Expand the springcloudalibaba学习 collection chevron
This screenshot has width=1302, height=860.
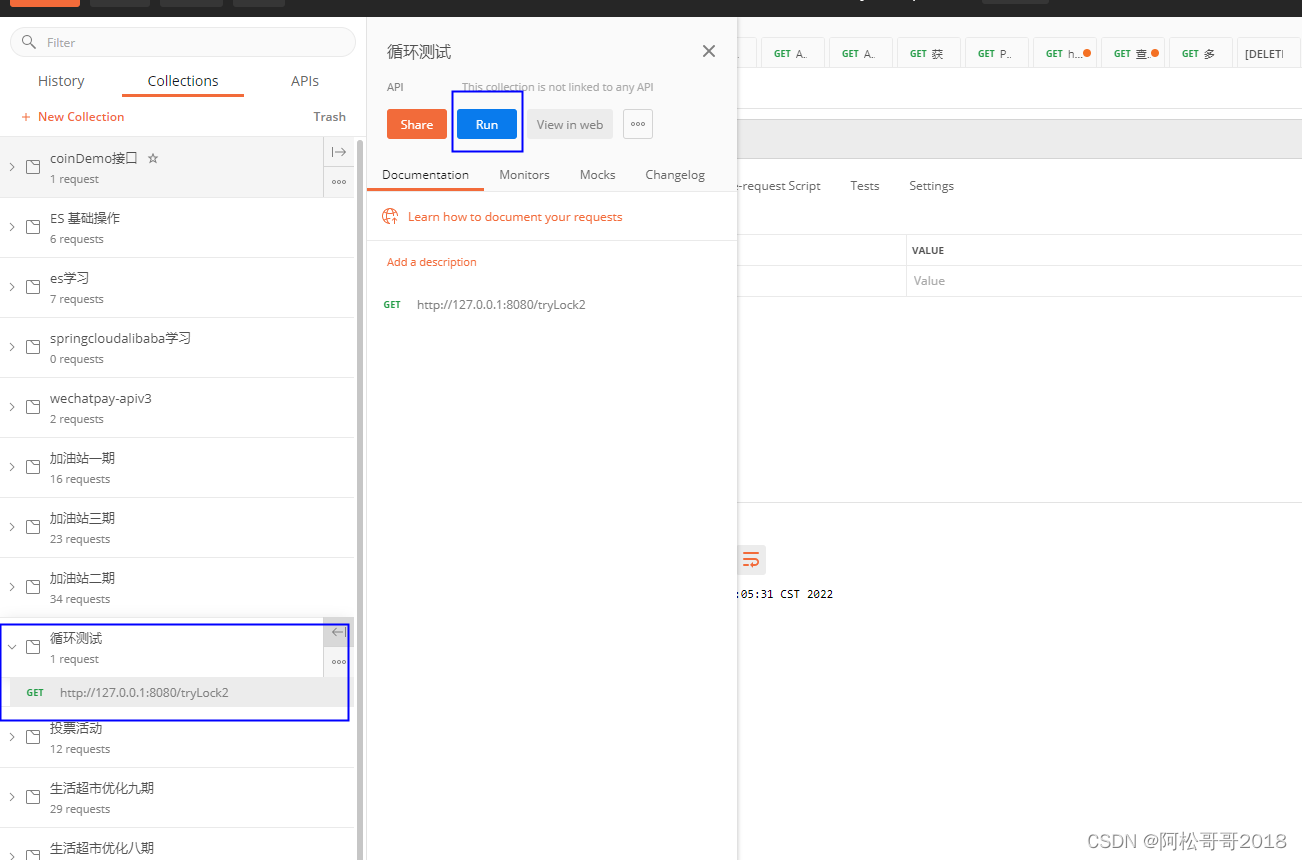12,347
